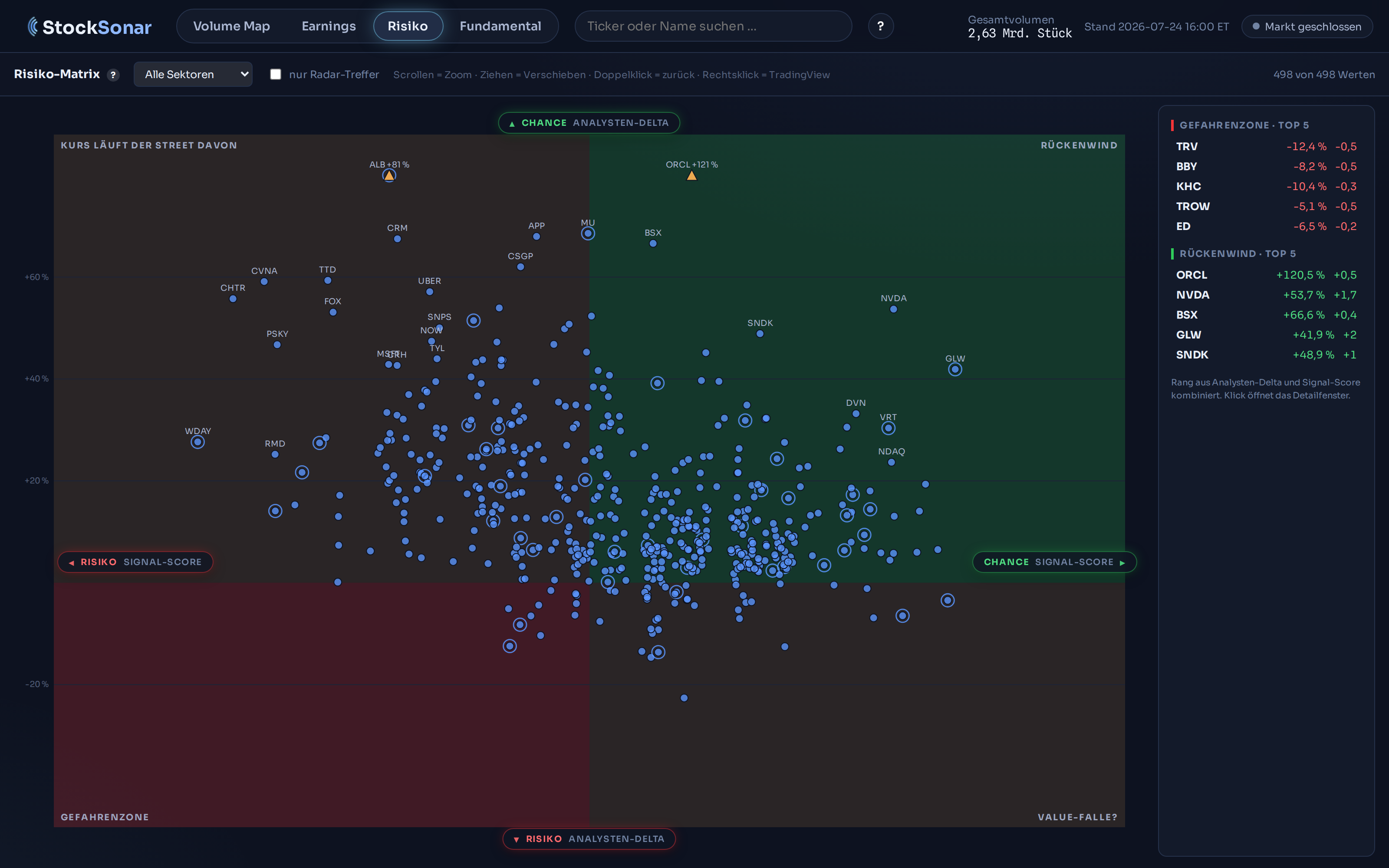Image resolution: width=1389 pixels, height=868 pixels.
Task: Select the RMD data point
Action: [x=275, y=455]
